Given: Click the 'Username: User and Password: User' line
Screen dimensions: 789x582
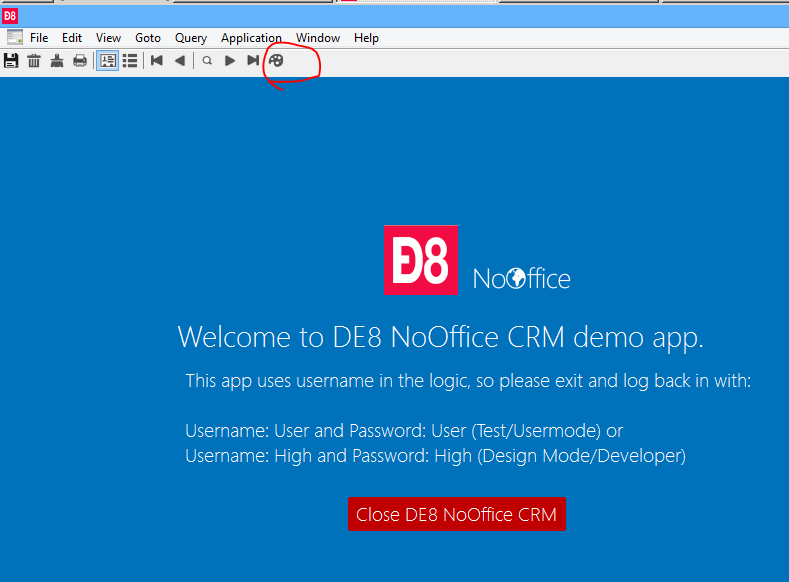Looking at the screenshot, I should 404,431.
